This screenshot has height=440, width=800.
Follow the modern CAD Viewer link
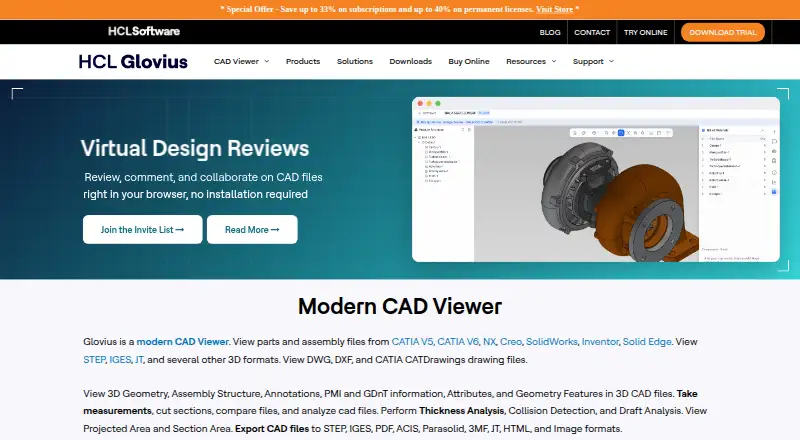(x=182, y=341)
